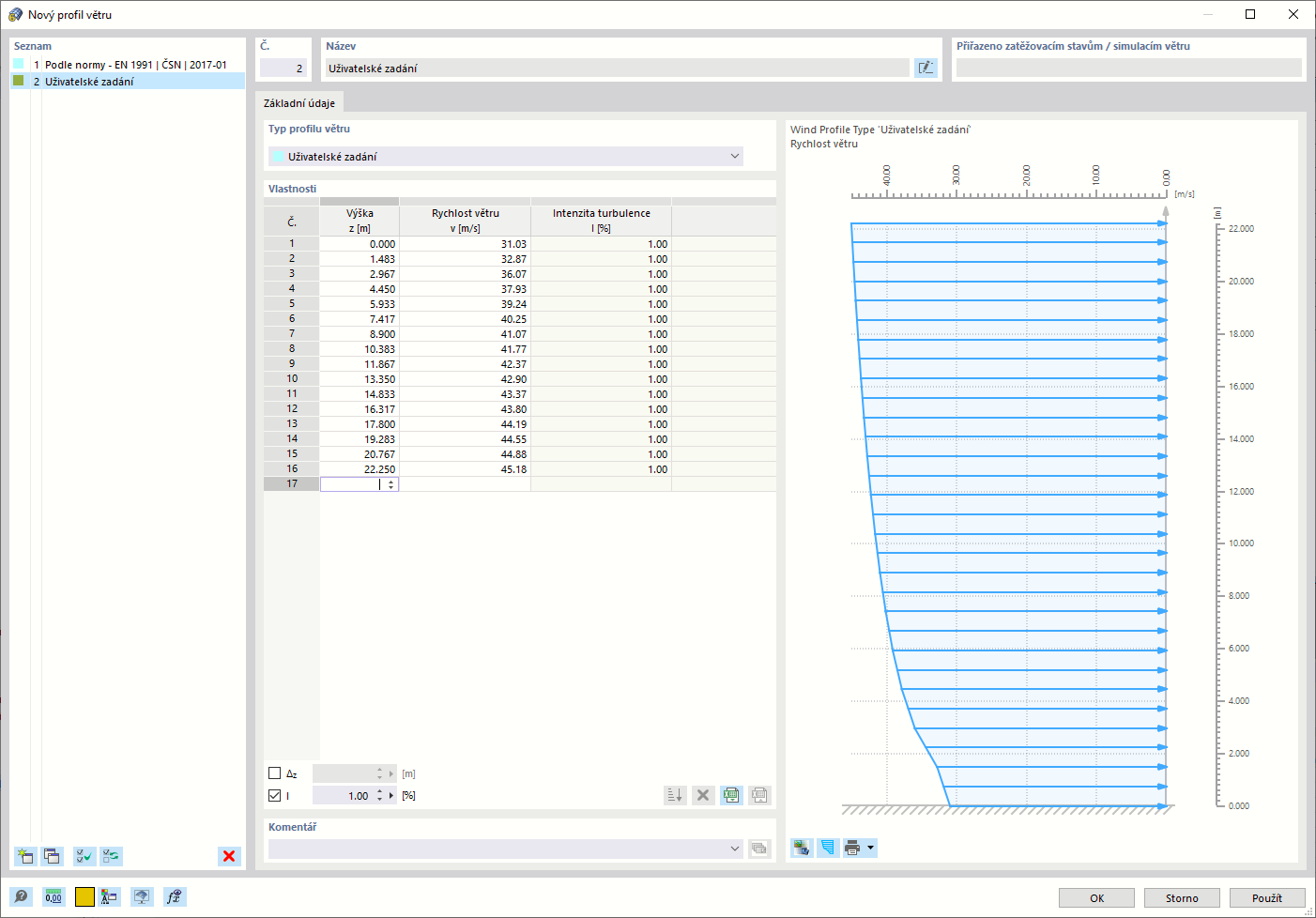
Task: Click the printer icon under the chart
Action: point(852,848)
